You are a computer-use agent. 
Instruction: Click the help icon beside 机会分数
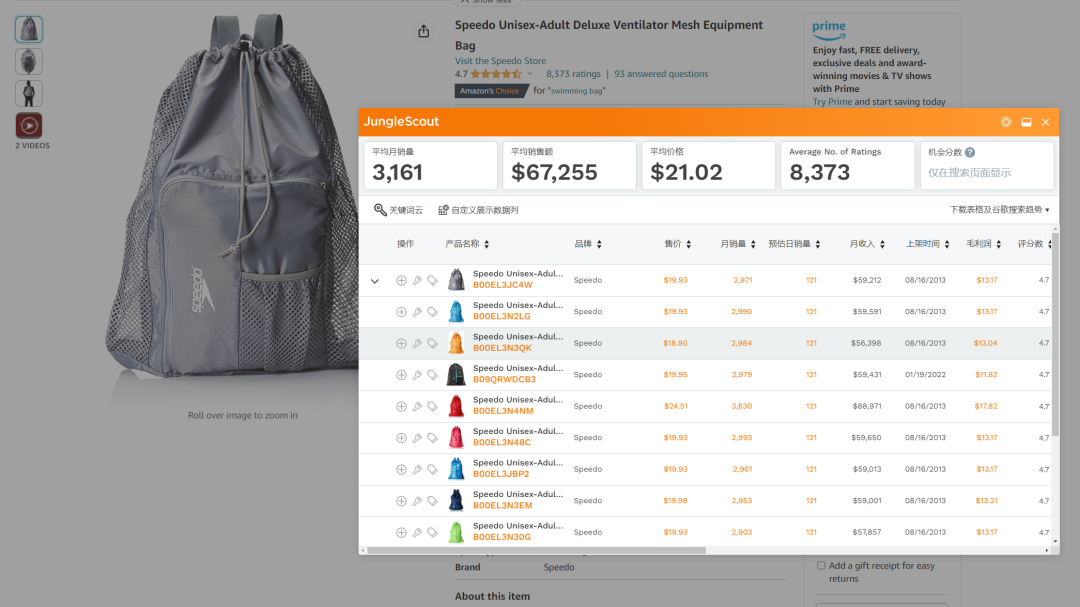[x=970, y=152]
